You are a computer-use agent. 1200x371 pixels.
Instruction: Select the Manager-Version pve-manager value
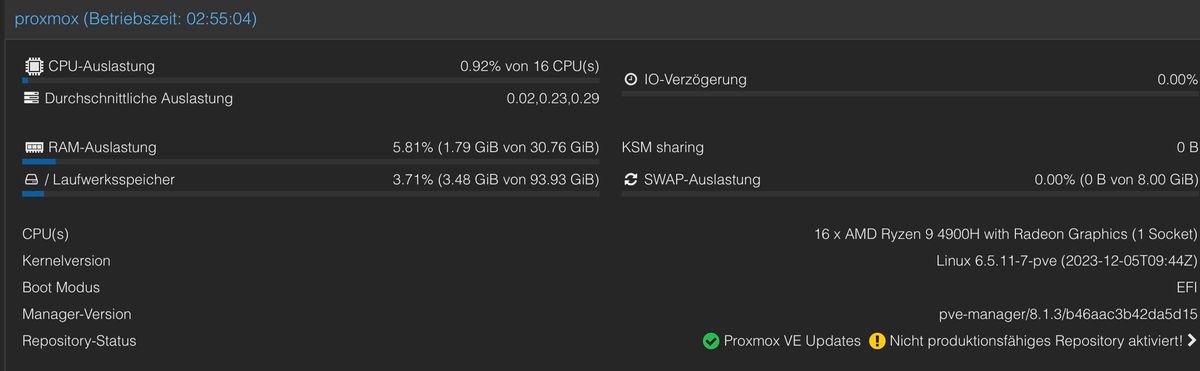tap(1068, 314)
